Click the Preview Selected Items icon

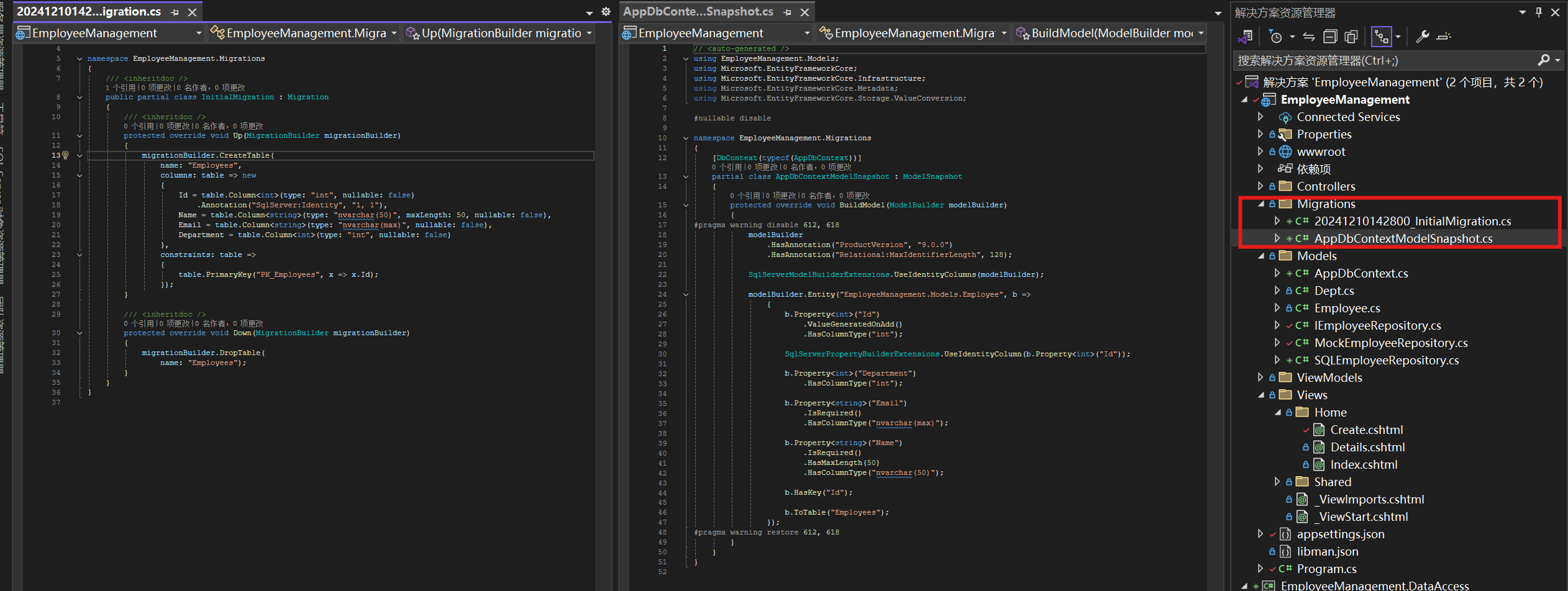[x=1444, y=37]
